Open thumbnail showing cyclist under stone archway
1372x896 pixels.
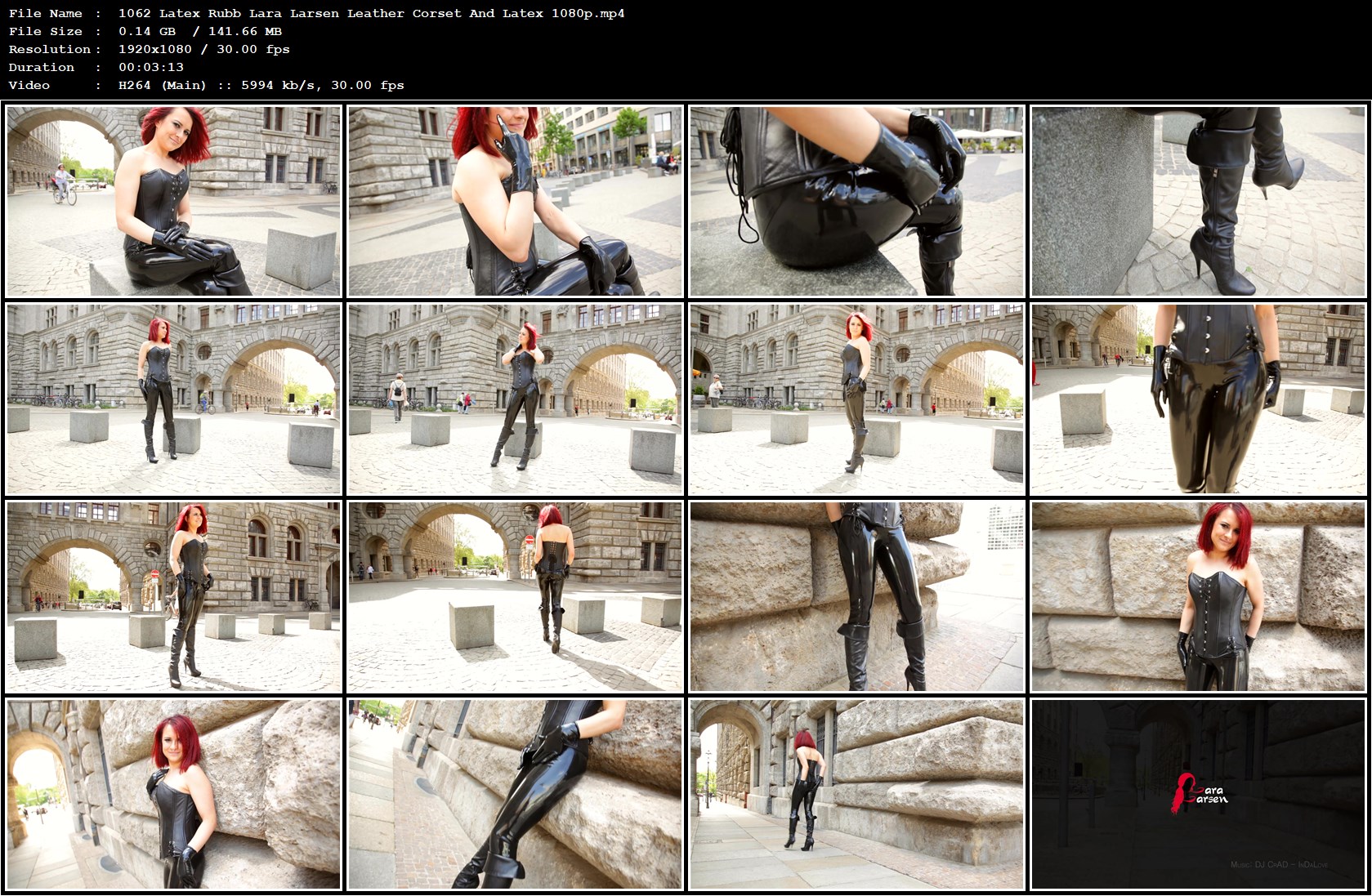[174, 201]
